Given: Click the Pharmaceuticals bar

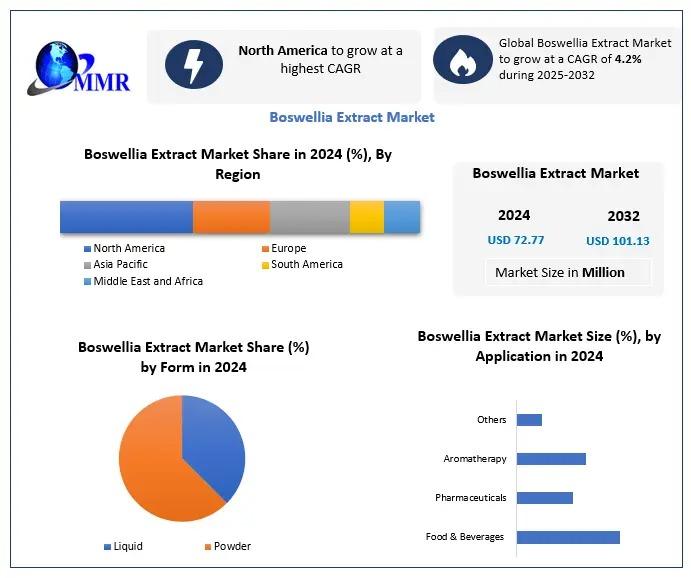Looking at the screenshot, I should tap(545, 498).
